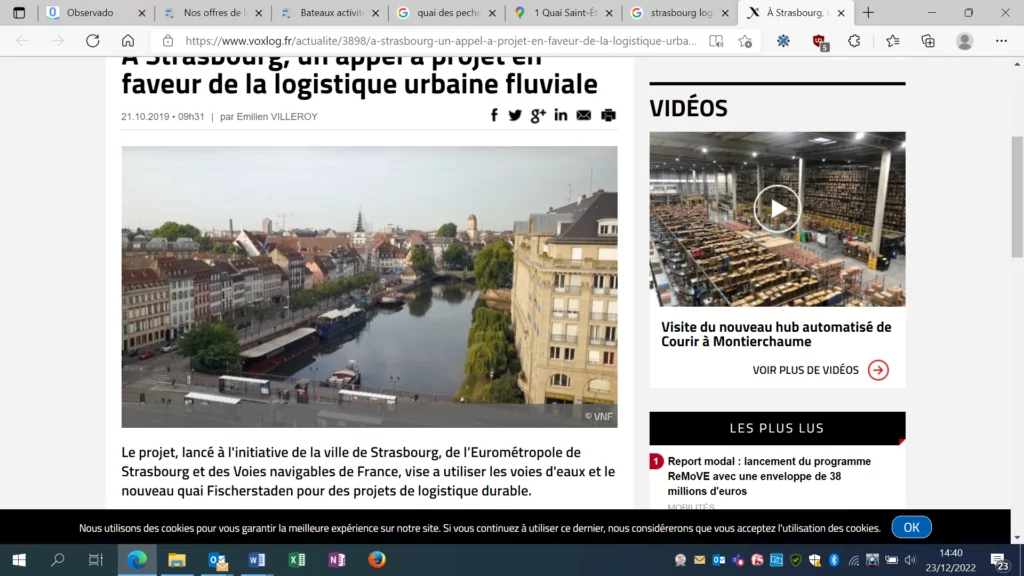Viewport: 1024px width, 576px height.
Task: Go to the browser Home page
Action: tap(128, 41)
